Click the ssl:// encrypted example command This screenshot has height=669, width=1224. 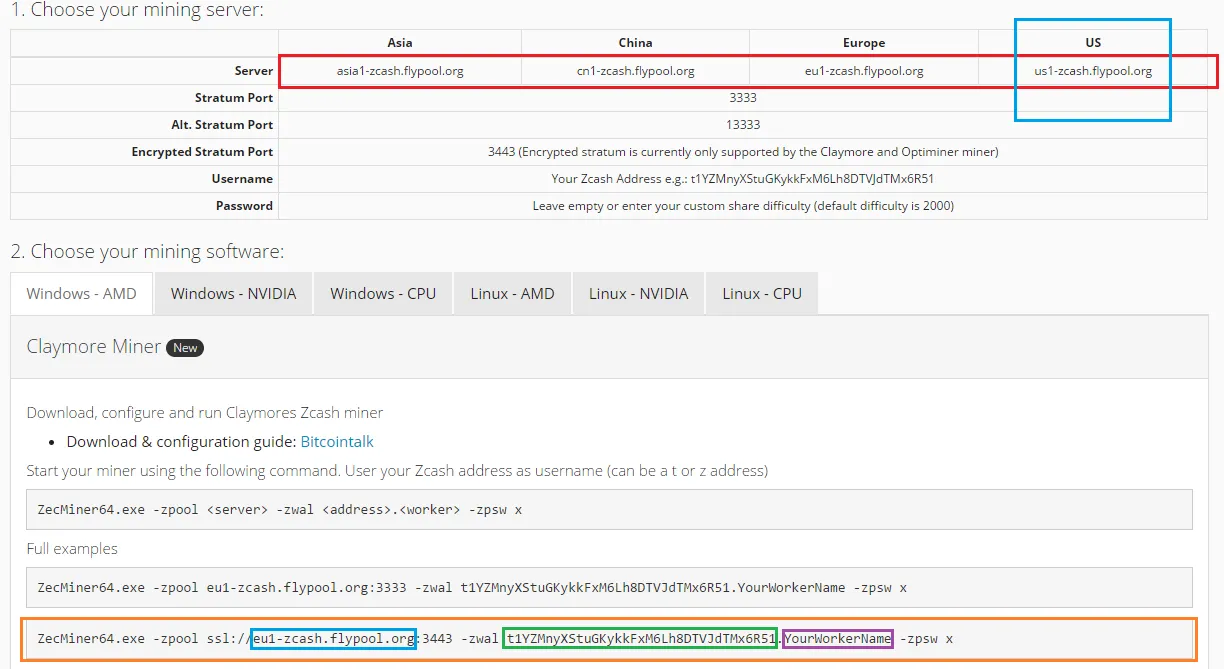[x=609, y=639]
